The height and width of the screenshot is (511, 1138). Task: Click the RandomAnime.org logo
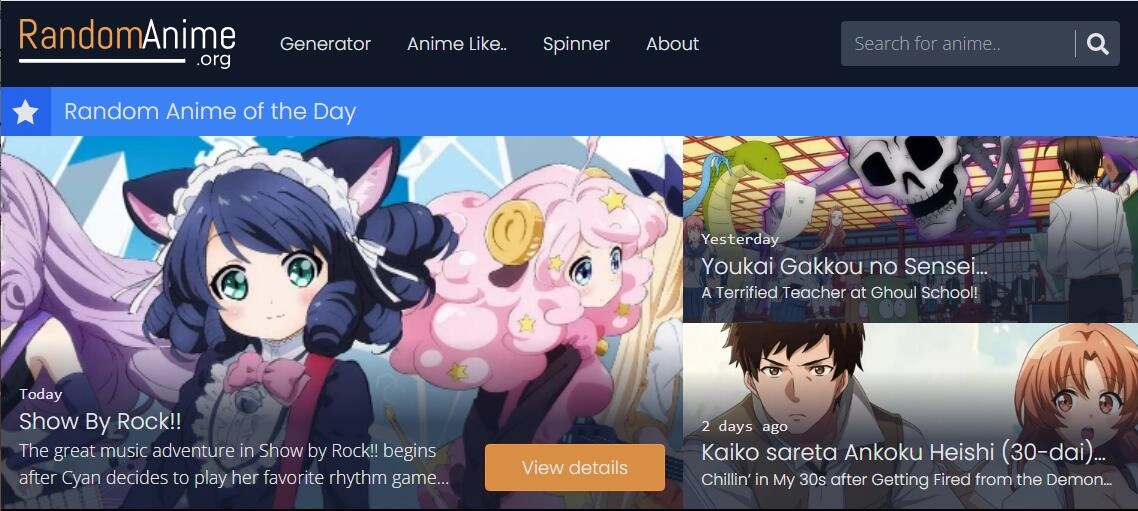click(x=127, y=43)
